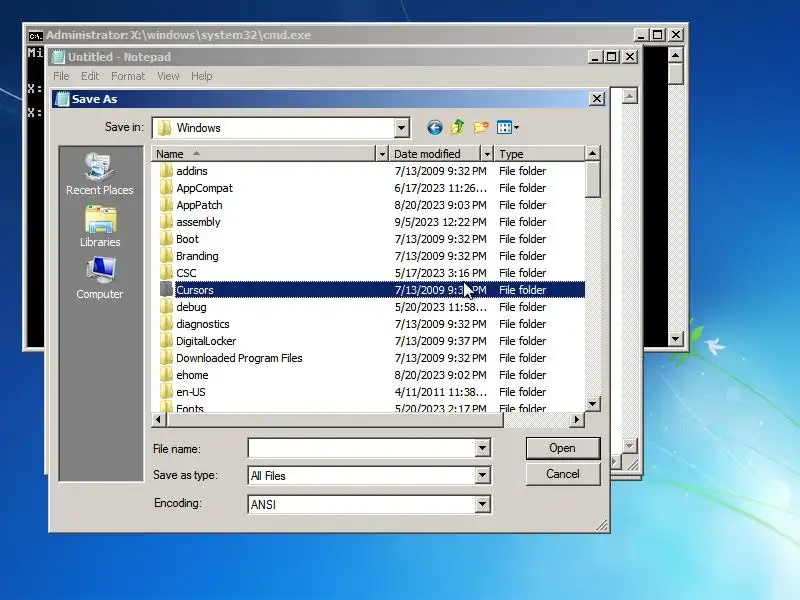Screen dimensions: 800x600
Task: Click the Cancel button
Action: coord(563,474)
